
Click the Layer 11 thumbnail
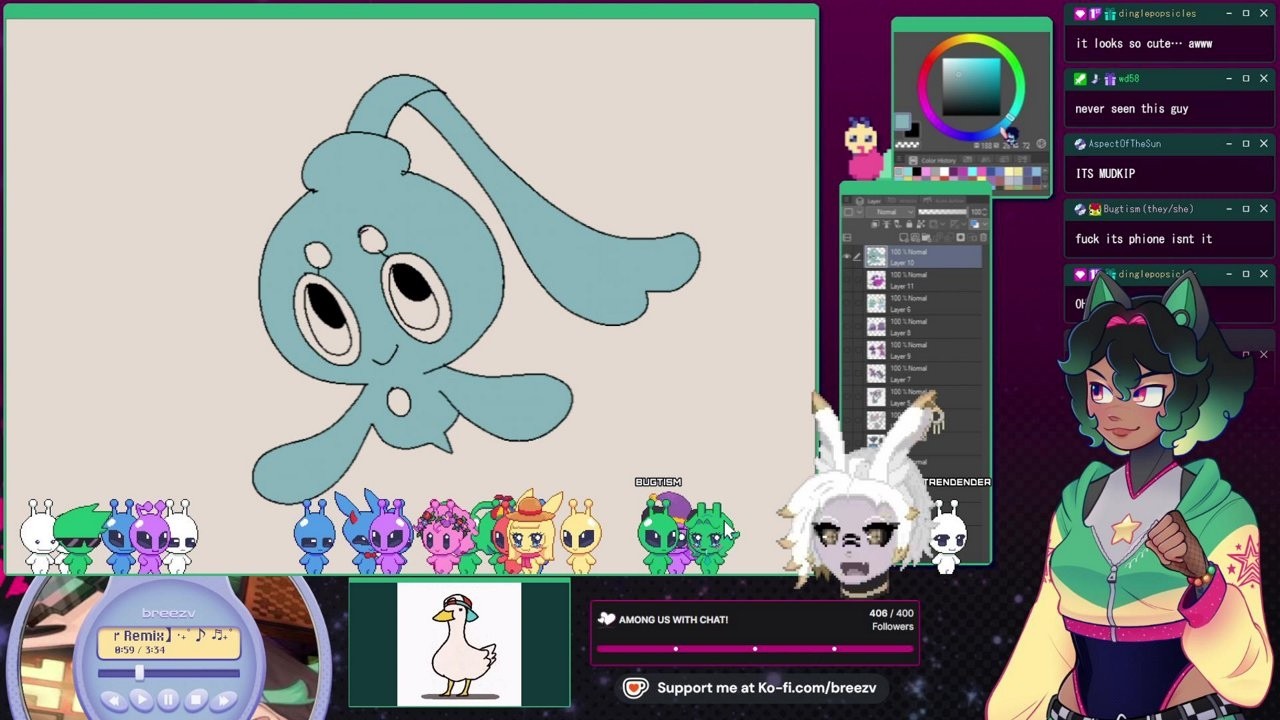(x=876, y=280)
